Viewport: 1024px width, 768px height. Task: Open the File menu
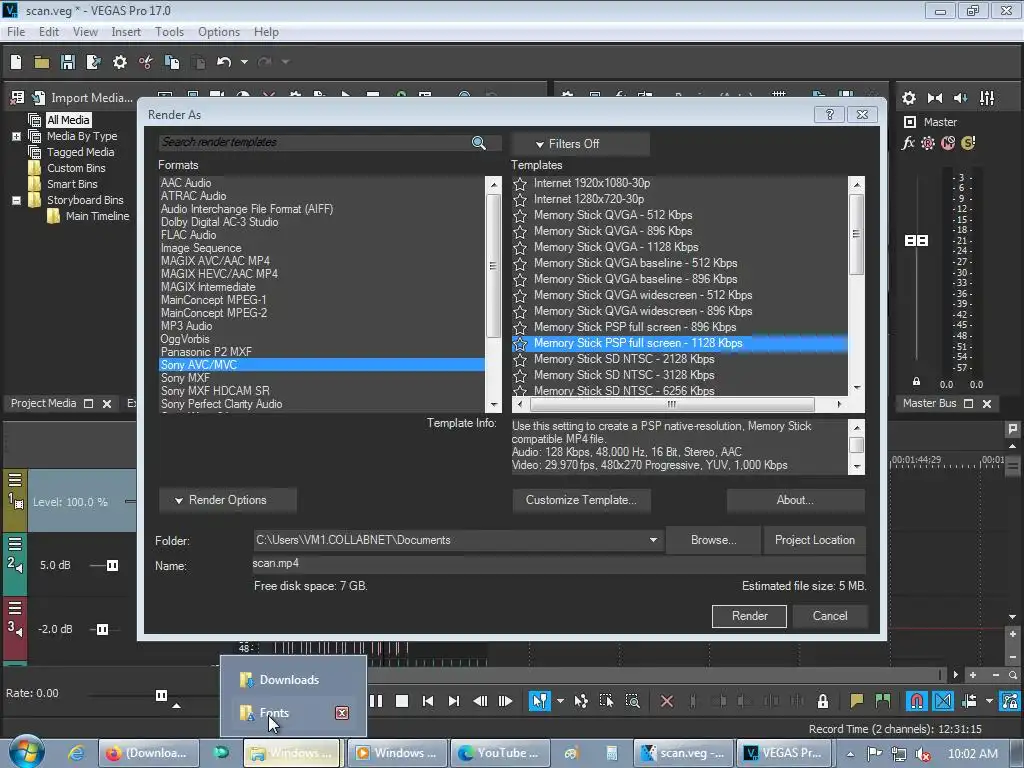pos(16,32)
